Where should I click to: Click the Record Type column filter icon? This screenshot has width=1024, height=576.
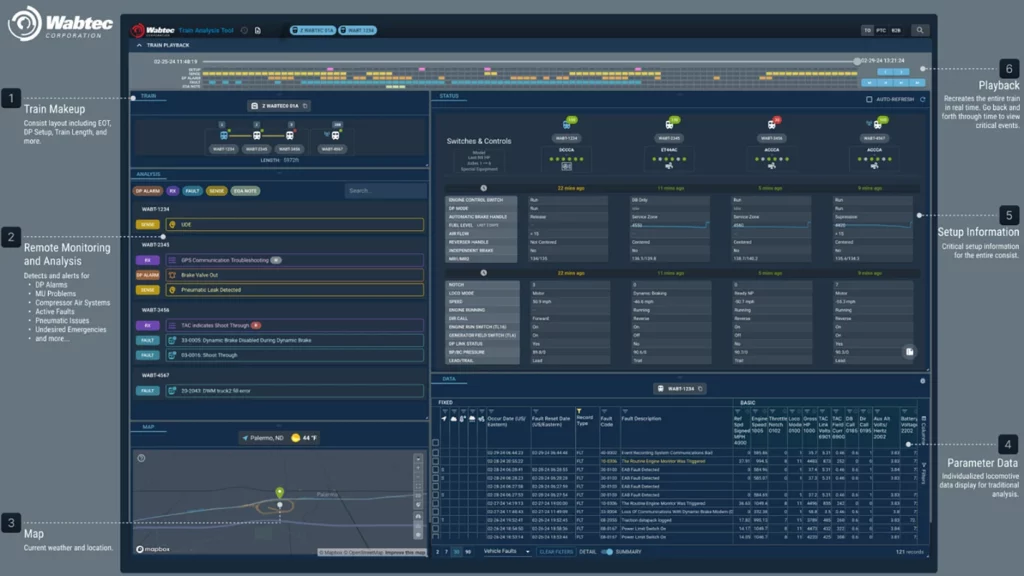(578, 411)
